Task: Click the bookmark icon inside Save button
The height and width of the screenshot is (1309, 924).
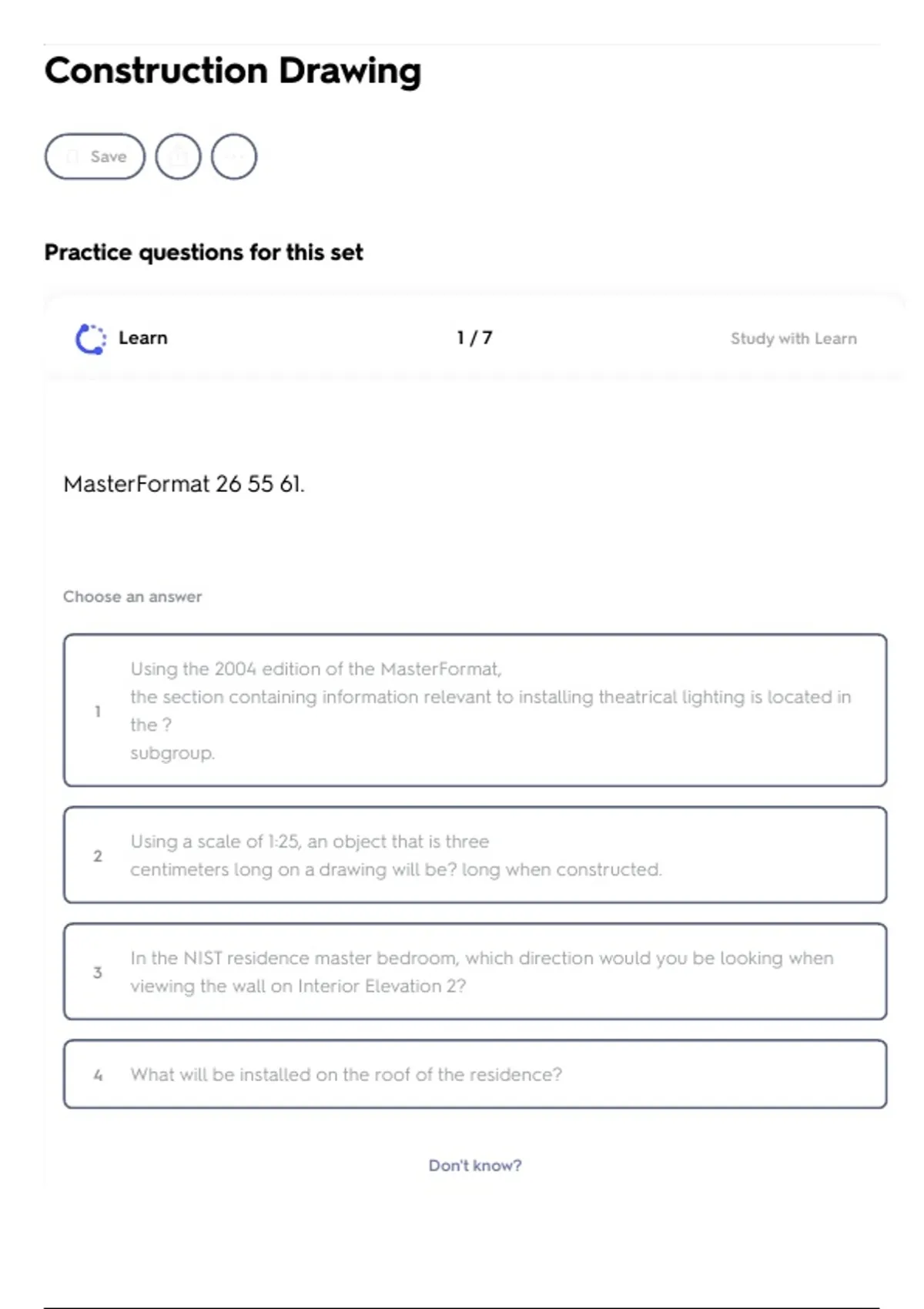Action: (73, 157)
